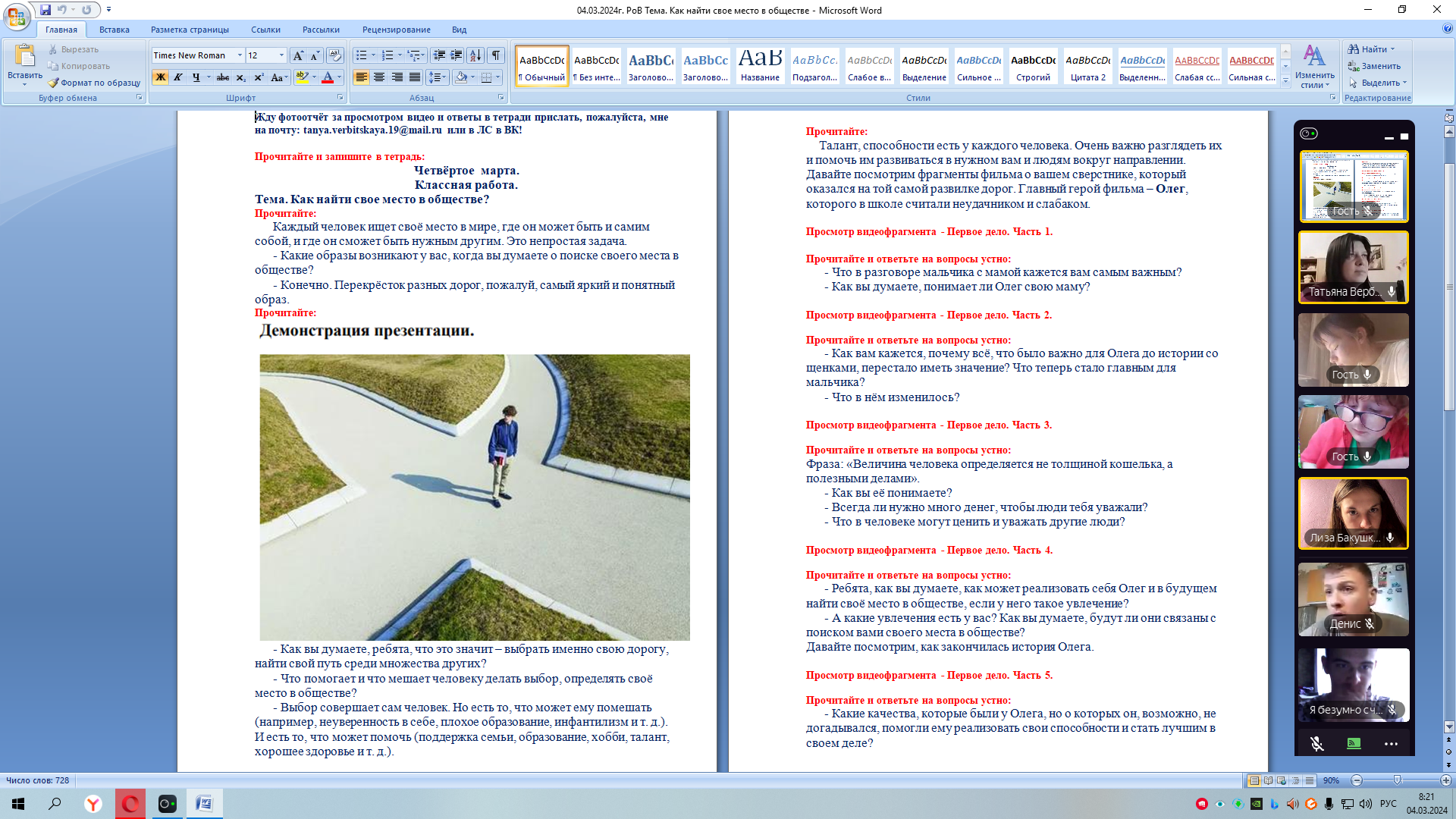Viewport: 1456px width, 819px height.
Task: Click the Shrink Font icon
Action: pyautogui.click(x=315, y=55)
